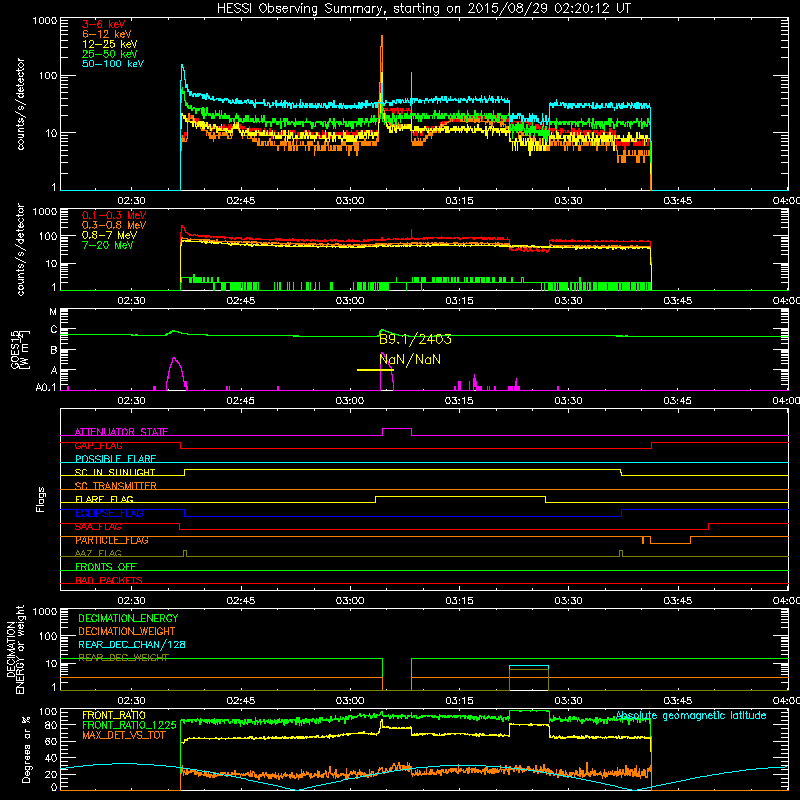Select the GAP_FLAG label
The width and height of the screenshot is (800, 800).
pos(98,445)
